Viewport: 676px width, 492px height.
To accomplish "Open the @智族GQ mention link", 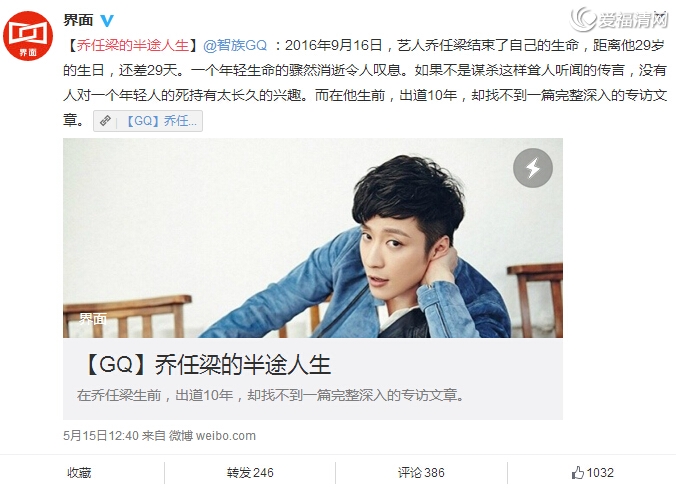I will pos(235,45).
